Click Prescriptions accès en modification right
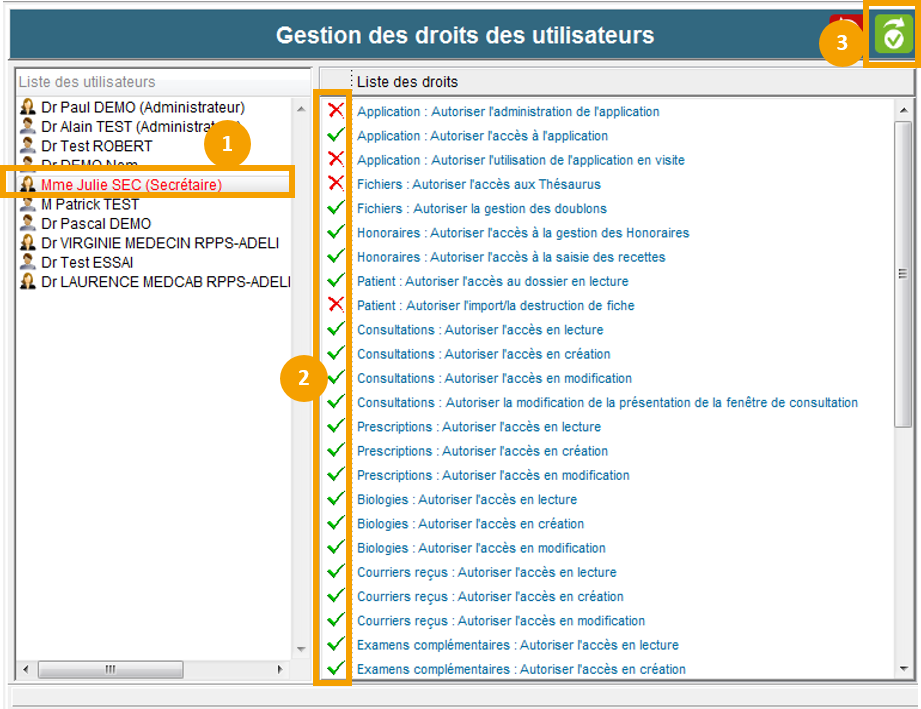The height and width of the screenshot is (709, 921). click(493, 475)
